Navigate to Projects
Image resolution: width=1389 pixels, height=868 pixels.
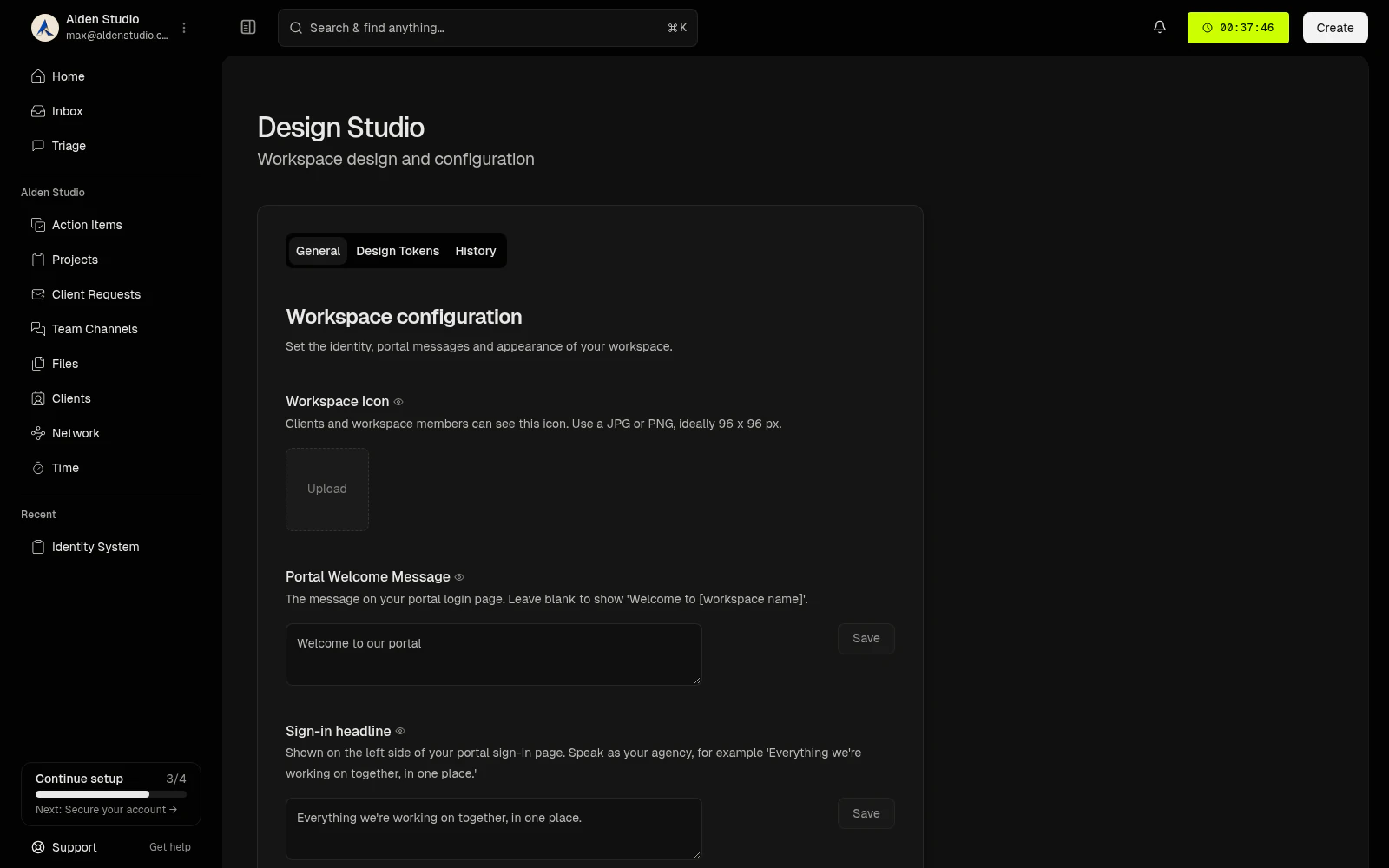(x=111, y=260)
